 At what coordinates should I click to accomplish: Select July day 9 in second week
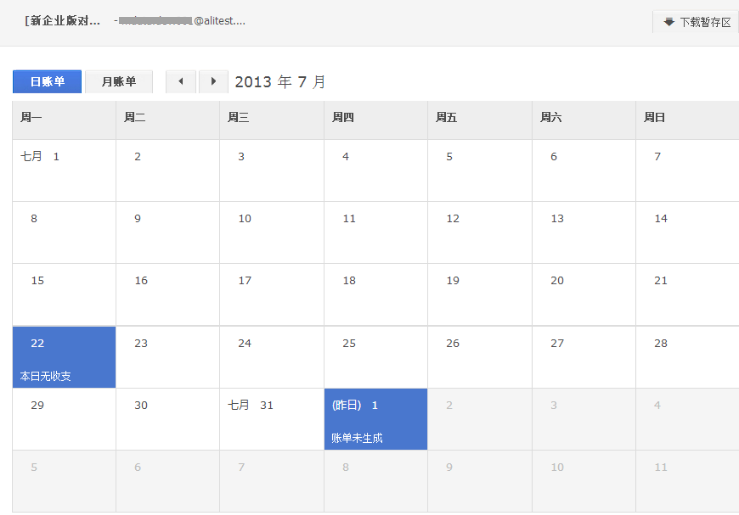tap(168, 233)
